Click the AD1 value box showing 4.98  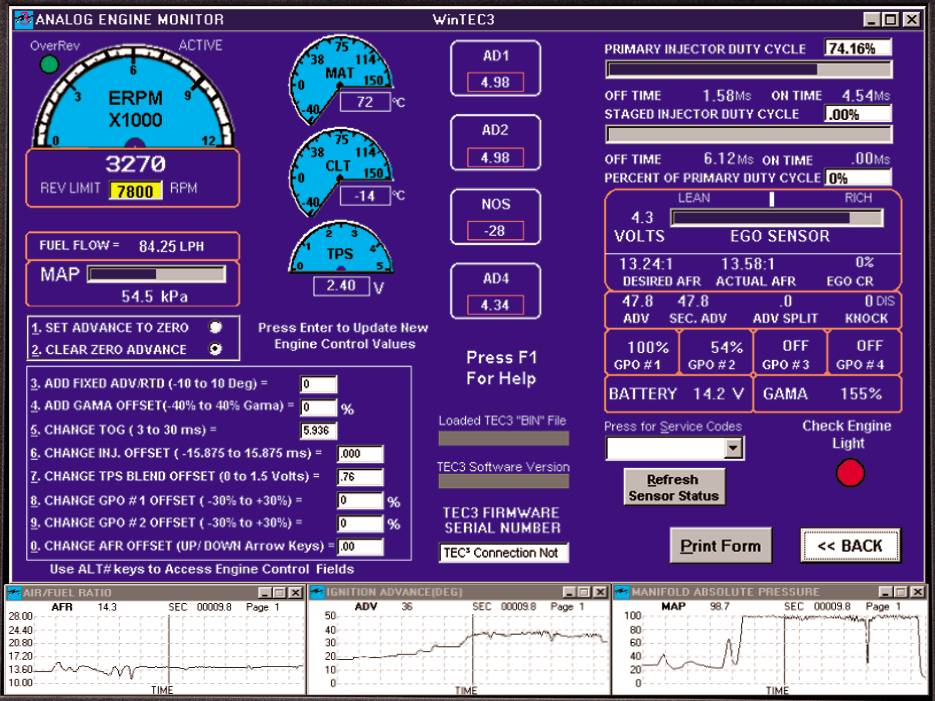click(495, 82)
